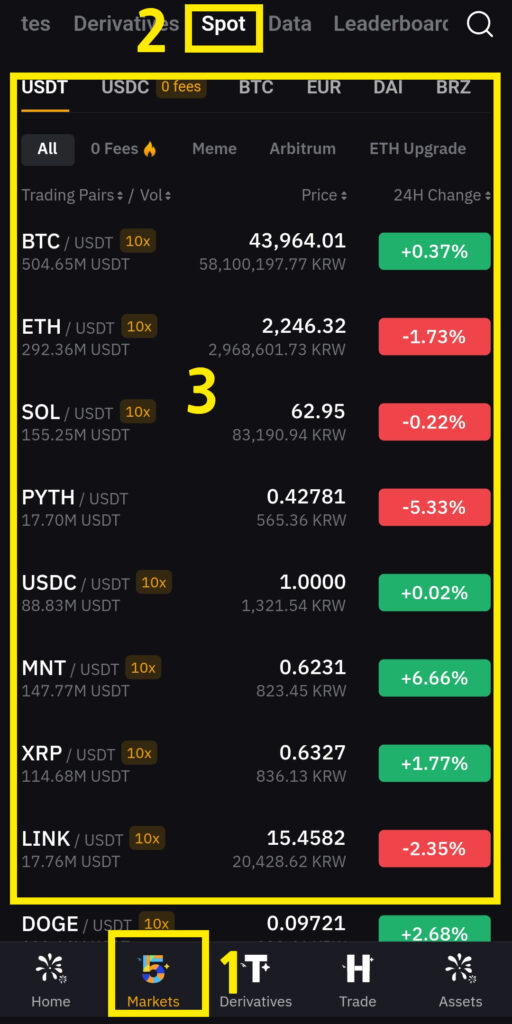The image size is (512, 1024).
Task: Switch to the USDC quote tab
Action: [125, 87]
